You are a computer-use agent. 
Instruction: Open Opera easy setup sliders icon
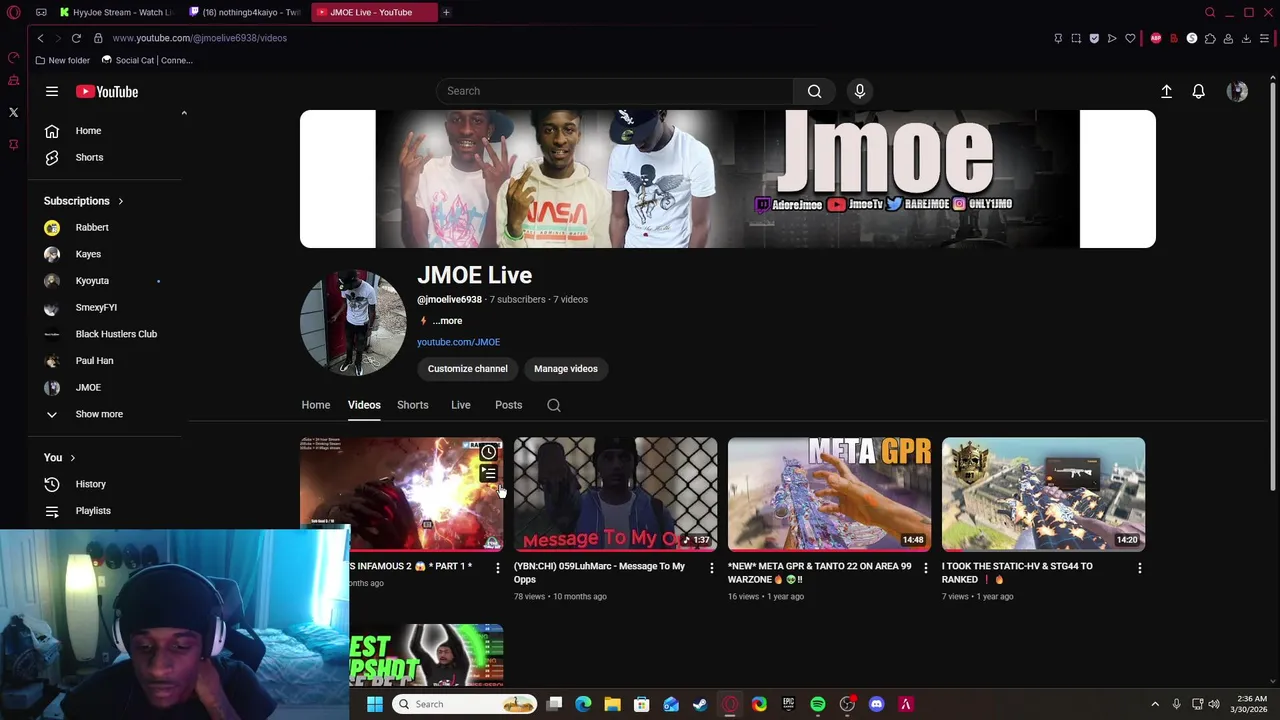(x=1264, y=38)
